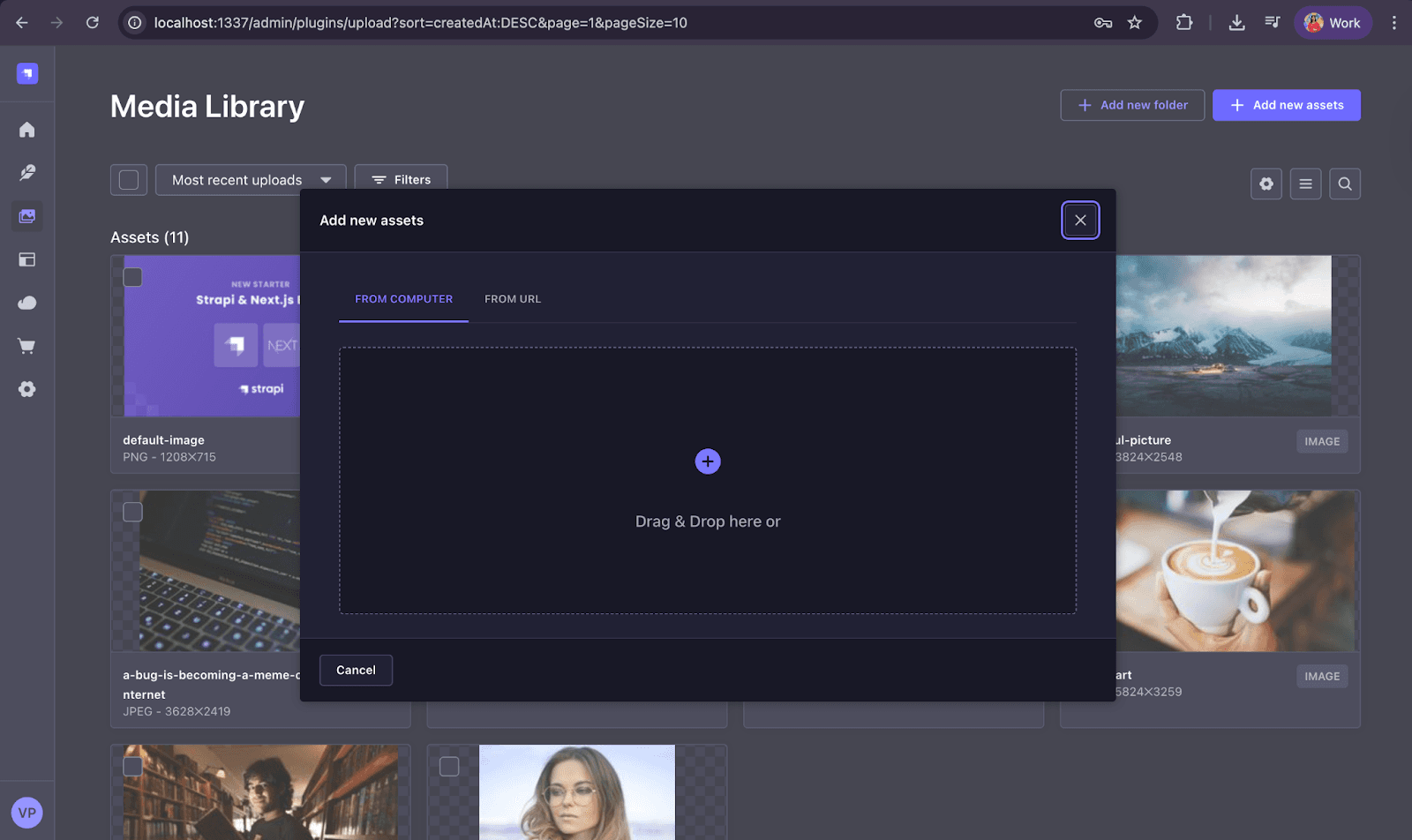This screenshot has height=840, width=1412.
Task: Switch to list view using the lines icon
Action: point(1305,184)
